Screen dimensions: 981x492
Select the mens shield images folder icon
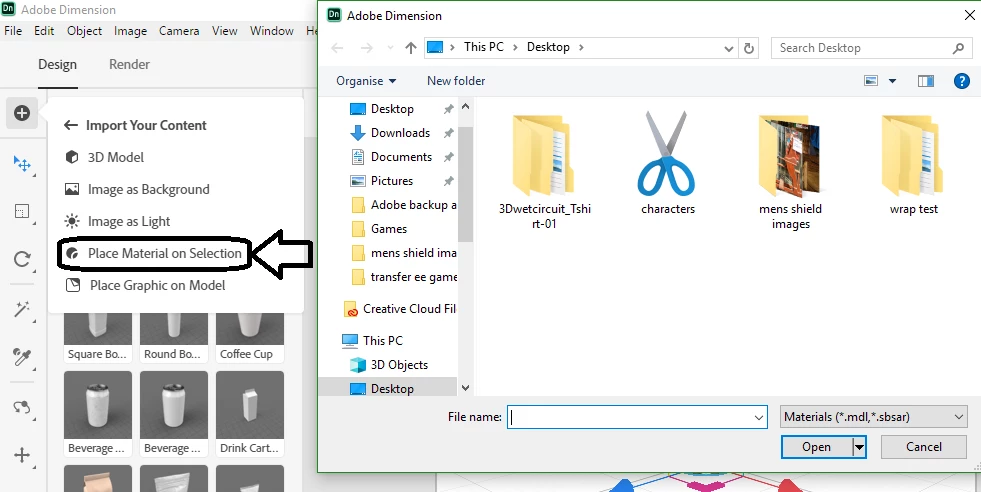pos(790,155)
